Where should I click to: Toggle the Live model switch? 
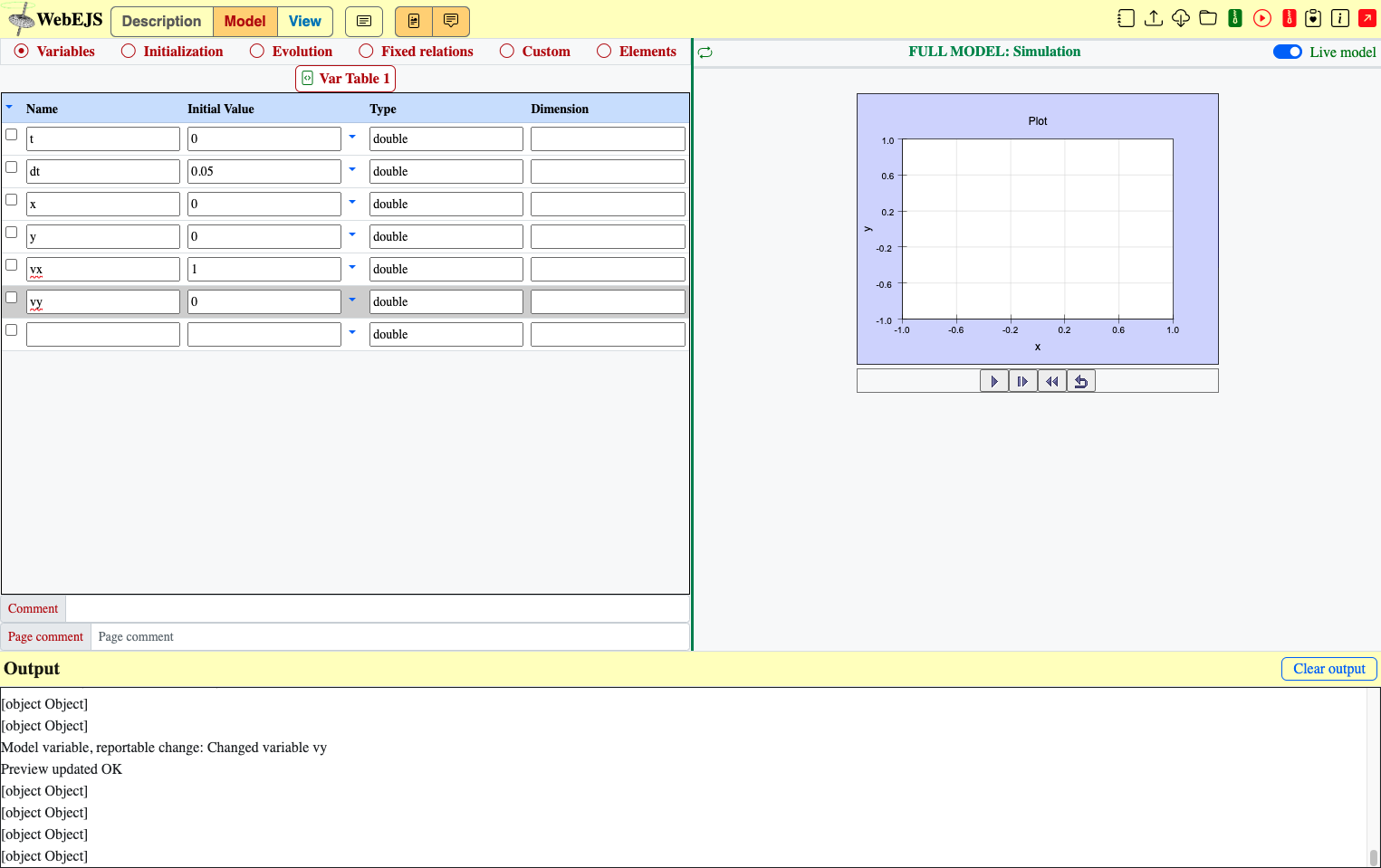click(x=1288, y=52)
